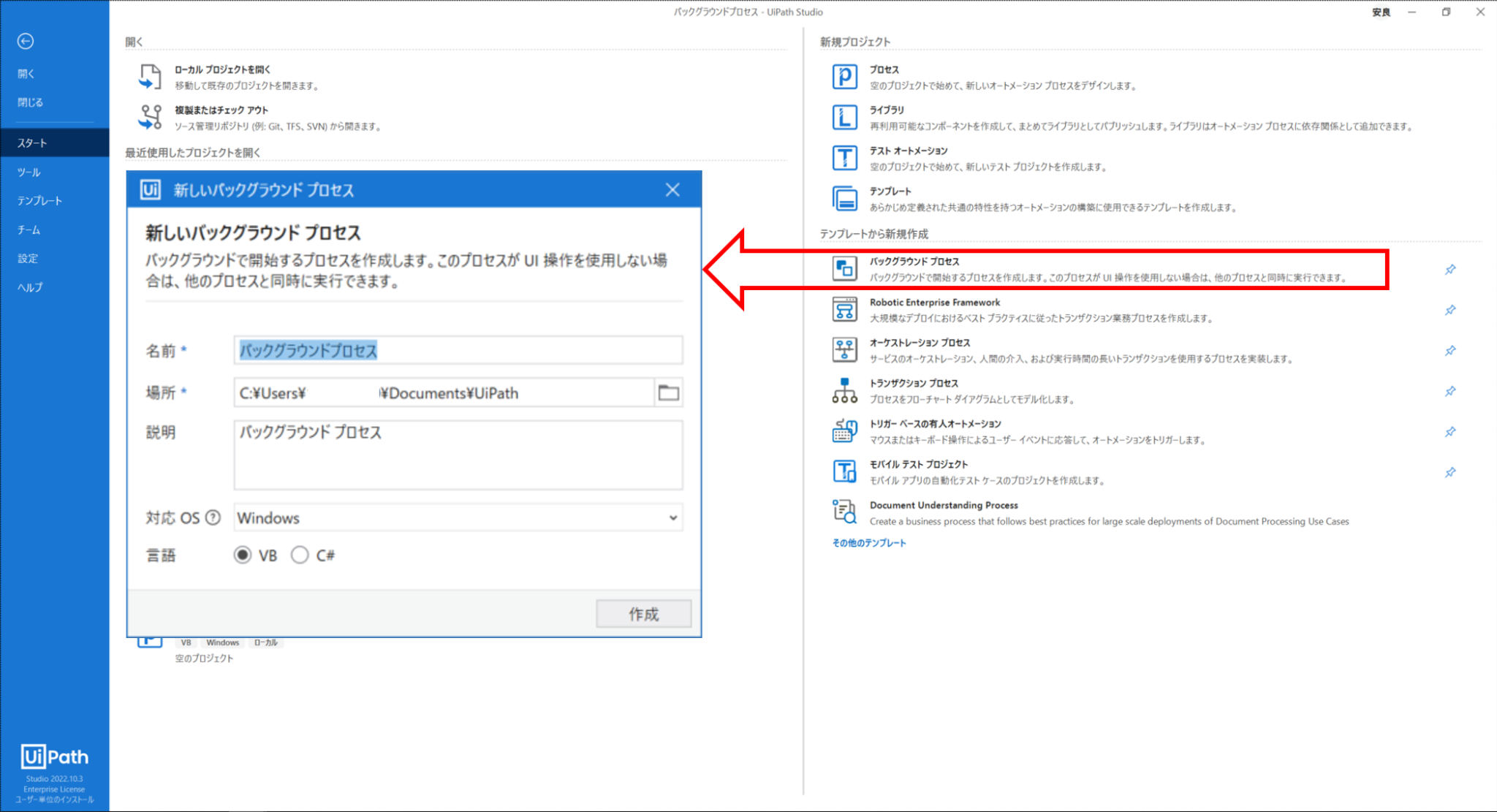Click Robotic Enterprise Framework title text
Screen dimensions: 1497x812
pyautogui.click(x=935, y=302)
